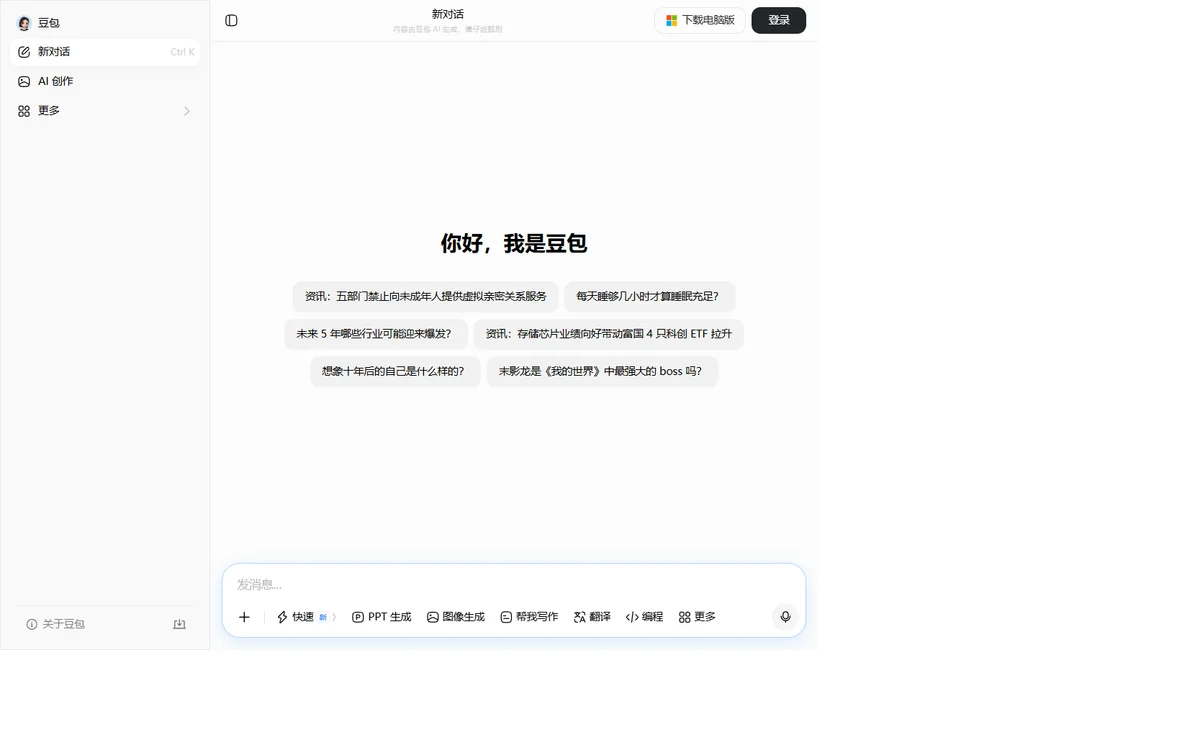The width and height of the screenshot is (1200, 750).
Task: Choose the PPT 生成 tool
Action: click(382, 617)
